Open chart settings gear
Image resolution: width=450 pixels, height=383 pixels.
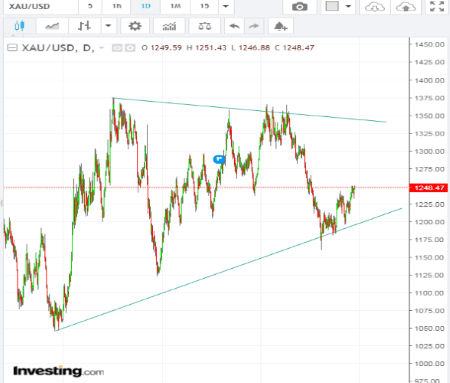135,26
